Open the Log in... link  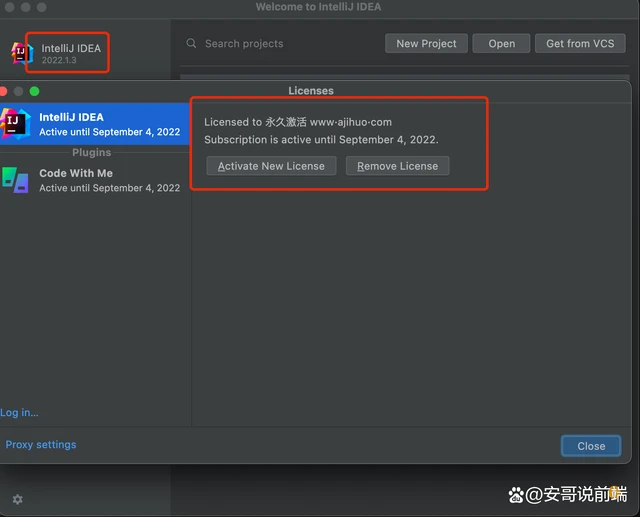[x=19, y=412]
